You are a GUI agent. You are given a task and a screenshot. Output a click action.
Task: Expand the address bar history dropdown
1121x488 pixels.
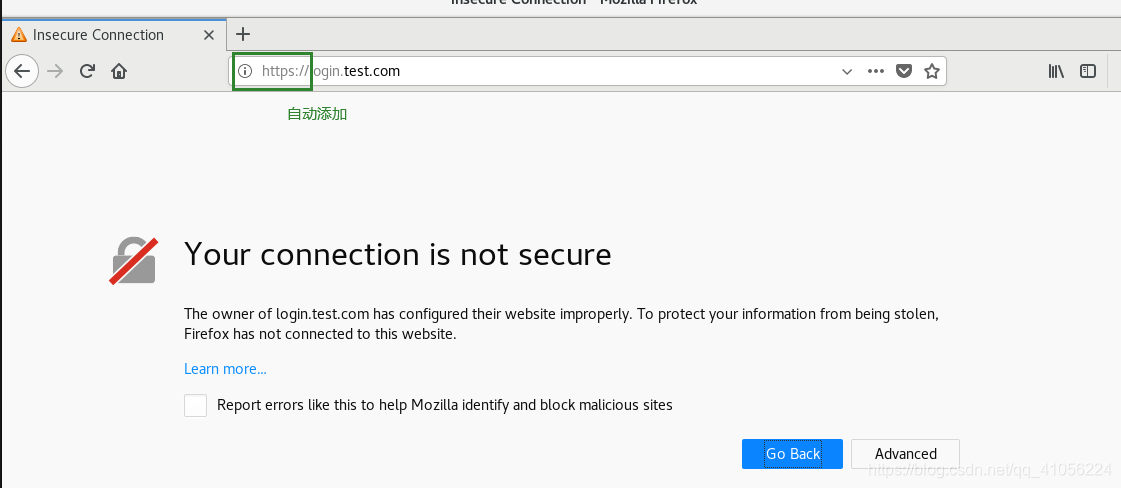(x=847, y=71)
